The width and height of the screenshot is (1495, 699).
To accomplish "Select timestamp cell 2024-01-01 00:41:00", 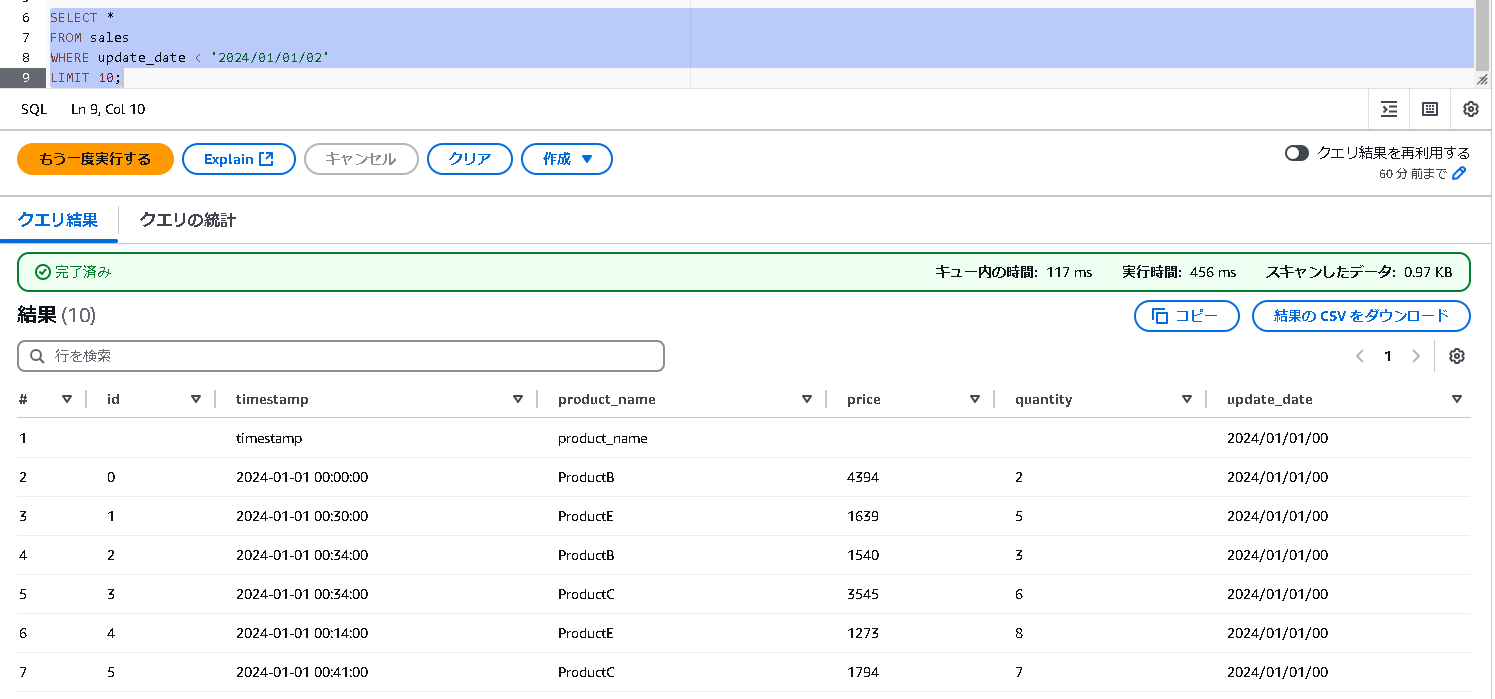I will click(302, 672).
